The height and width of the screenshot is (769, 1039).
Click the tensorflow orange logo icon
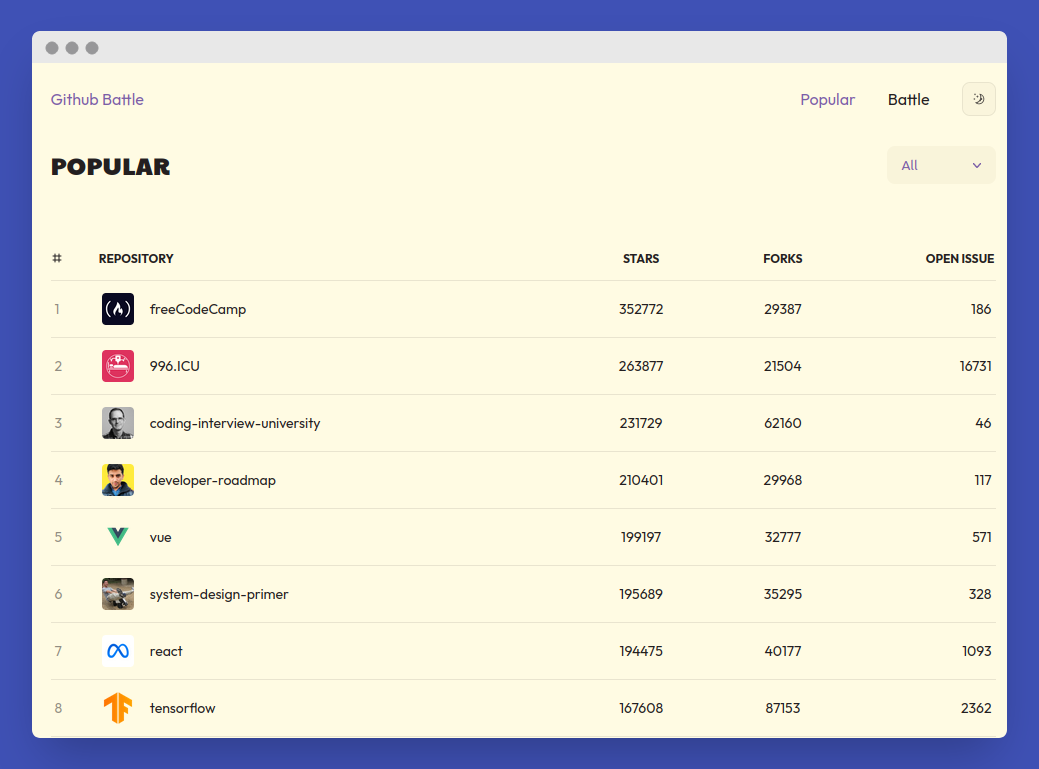(x=118, y=708)
